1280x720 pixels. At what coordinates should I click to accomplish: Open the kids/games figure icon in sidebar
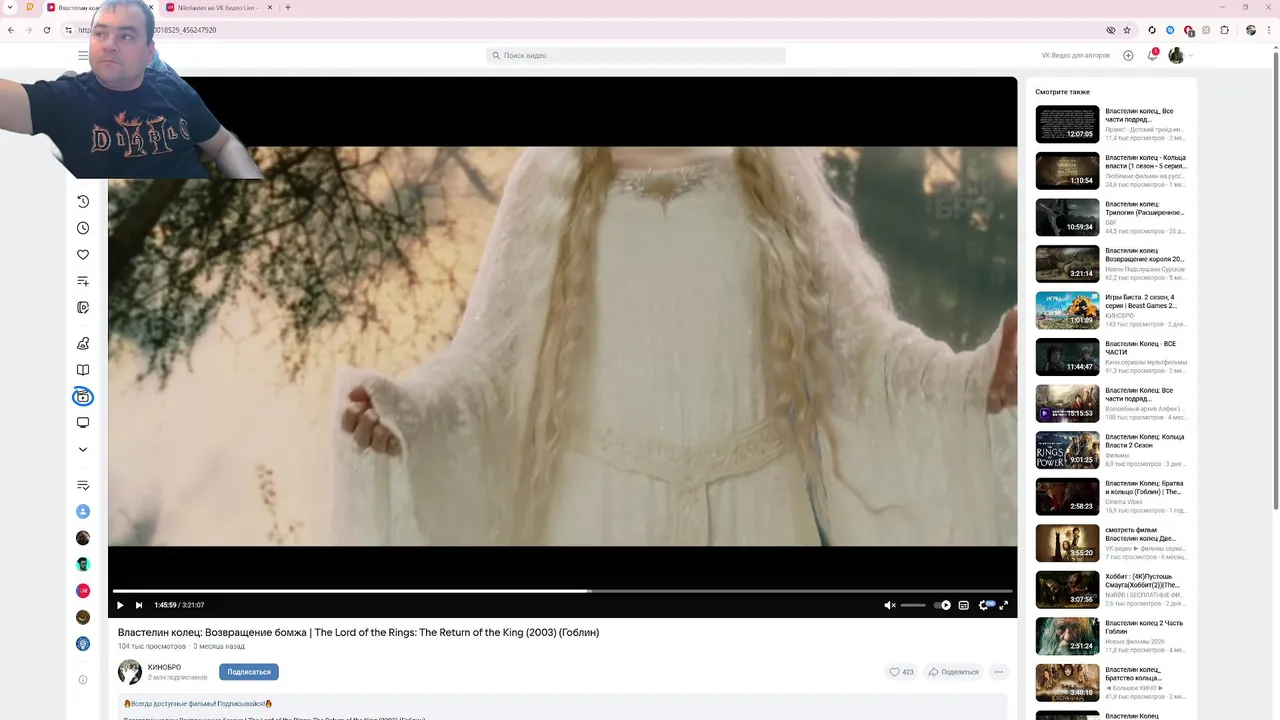pos(83,343)
